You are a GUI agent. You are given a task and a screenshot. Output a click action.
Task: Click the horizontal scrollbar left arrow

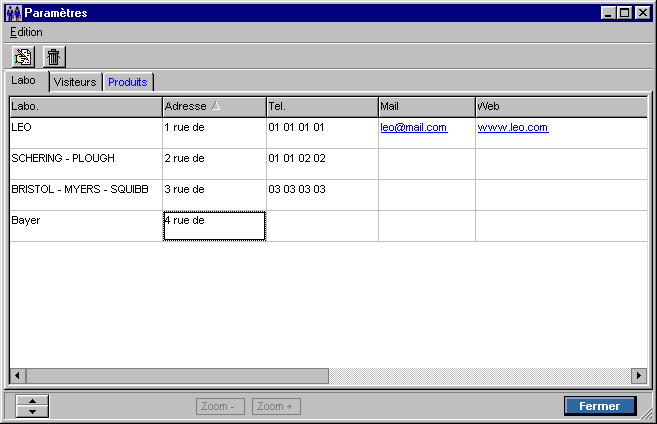coord(18,376)
